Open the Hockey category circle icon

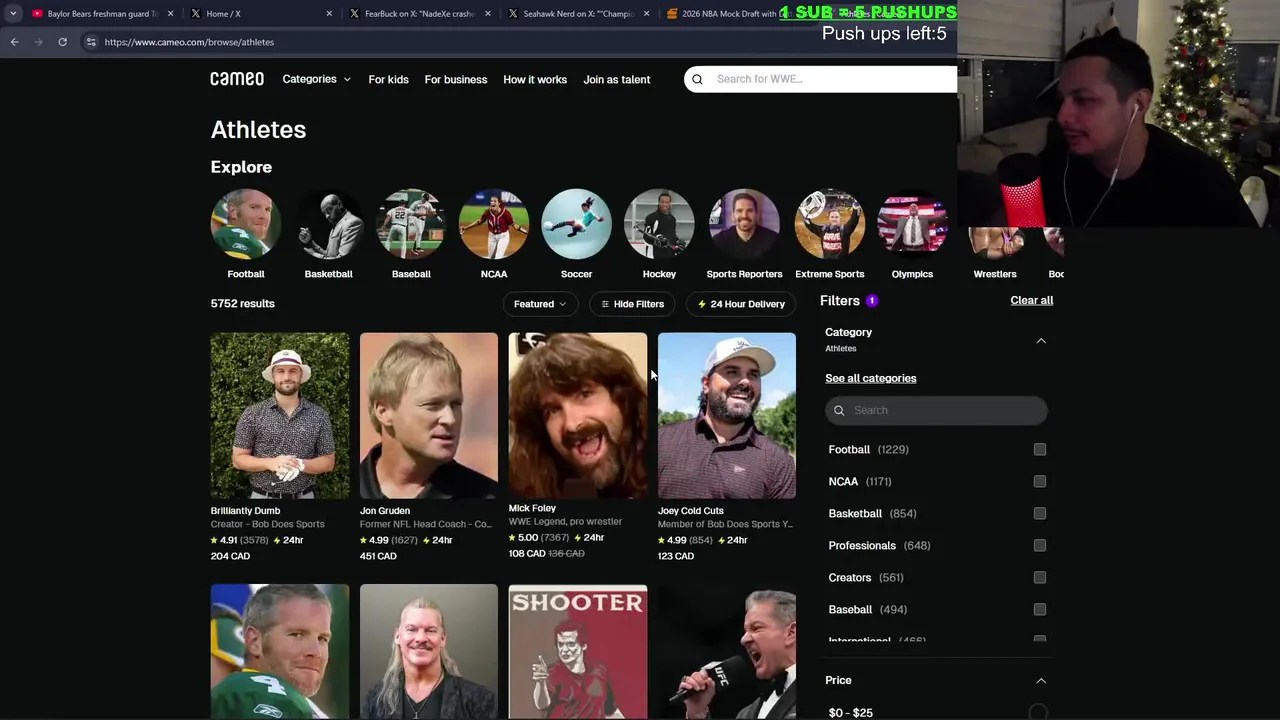pos(659,224)
